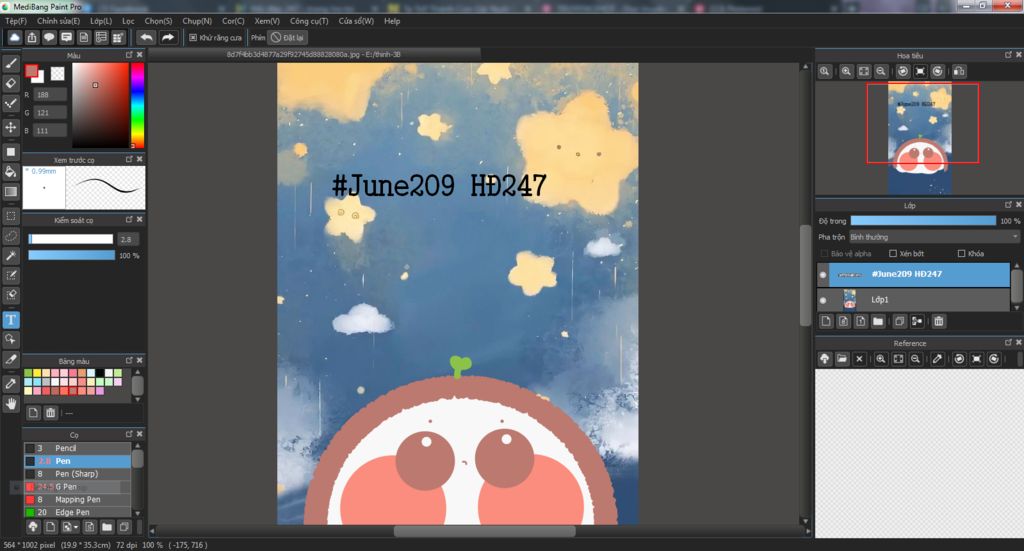Screen dimensions: 1024x551
Task: Duplicate layer icon in Layer panel
Action: coord(899,321)
